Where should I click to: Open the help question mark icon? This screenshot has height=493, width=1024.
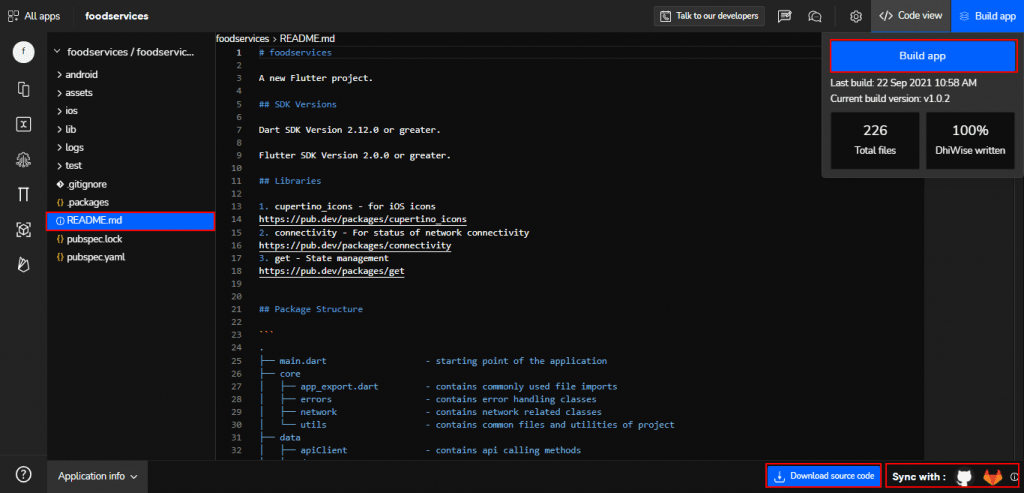(x=24, y=474)
